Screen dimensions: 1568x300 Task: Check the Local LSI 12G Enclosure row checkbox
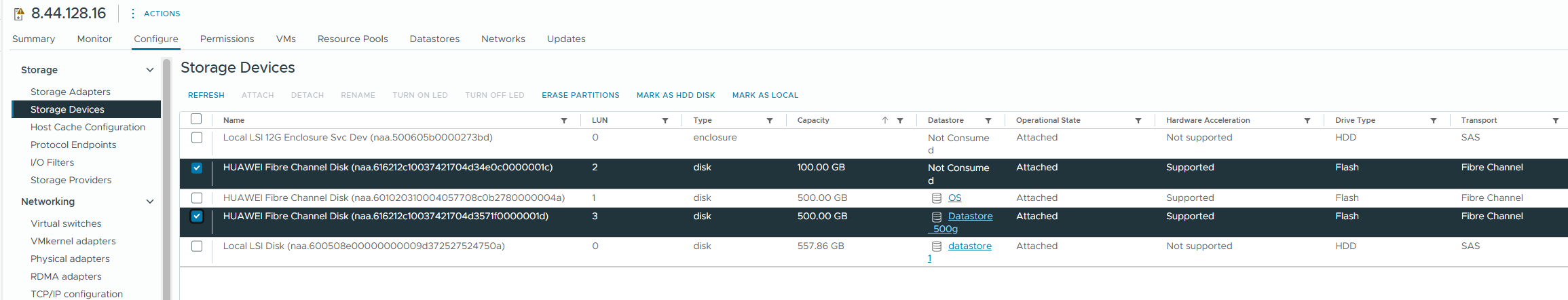[x=197, y=138]
